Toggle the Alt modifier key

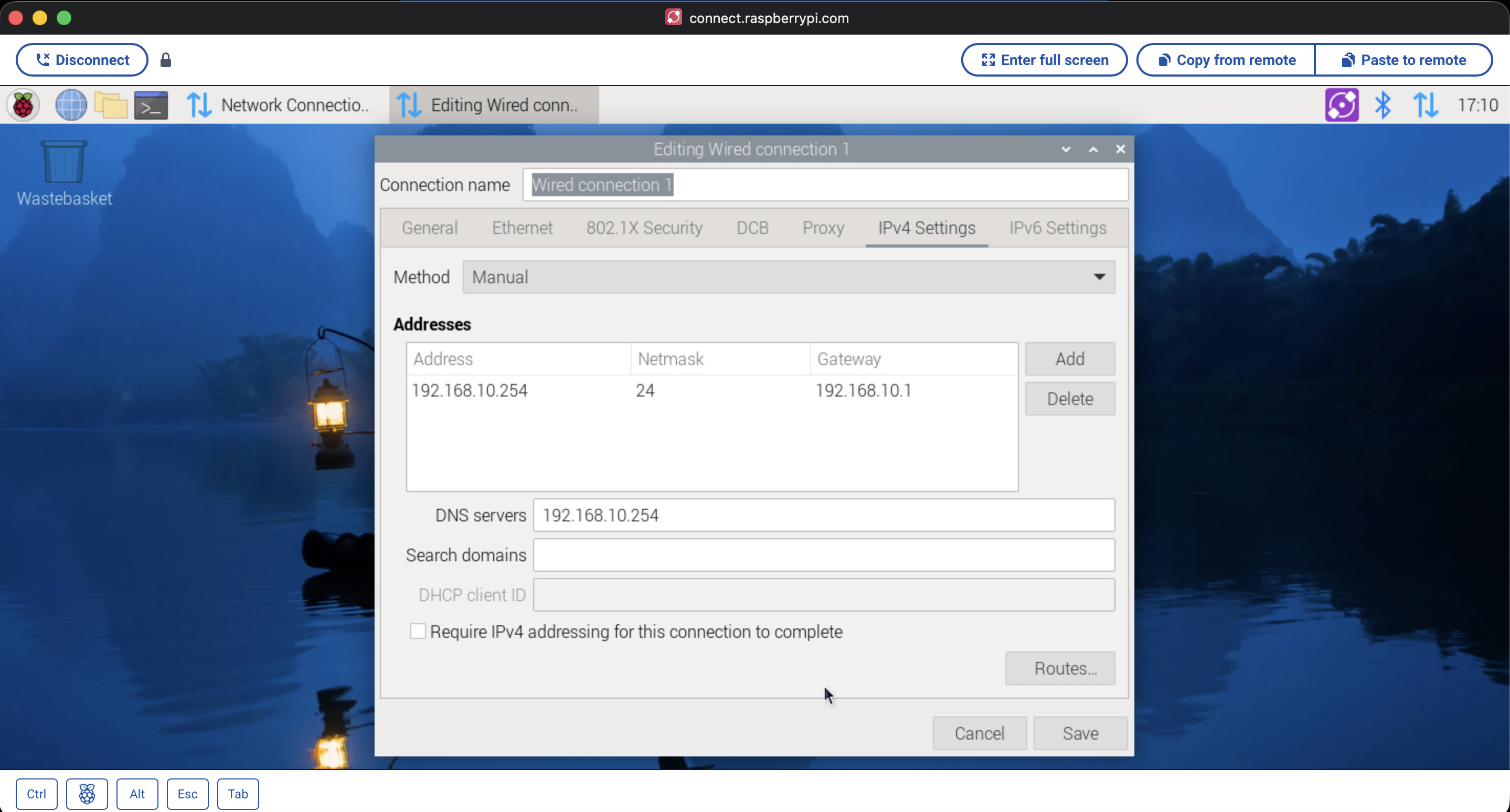tap(137, 794)
